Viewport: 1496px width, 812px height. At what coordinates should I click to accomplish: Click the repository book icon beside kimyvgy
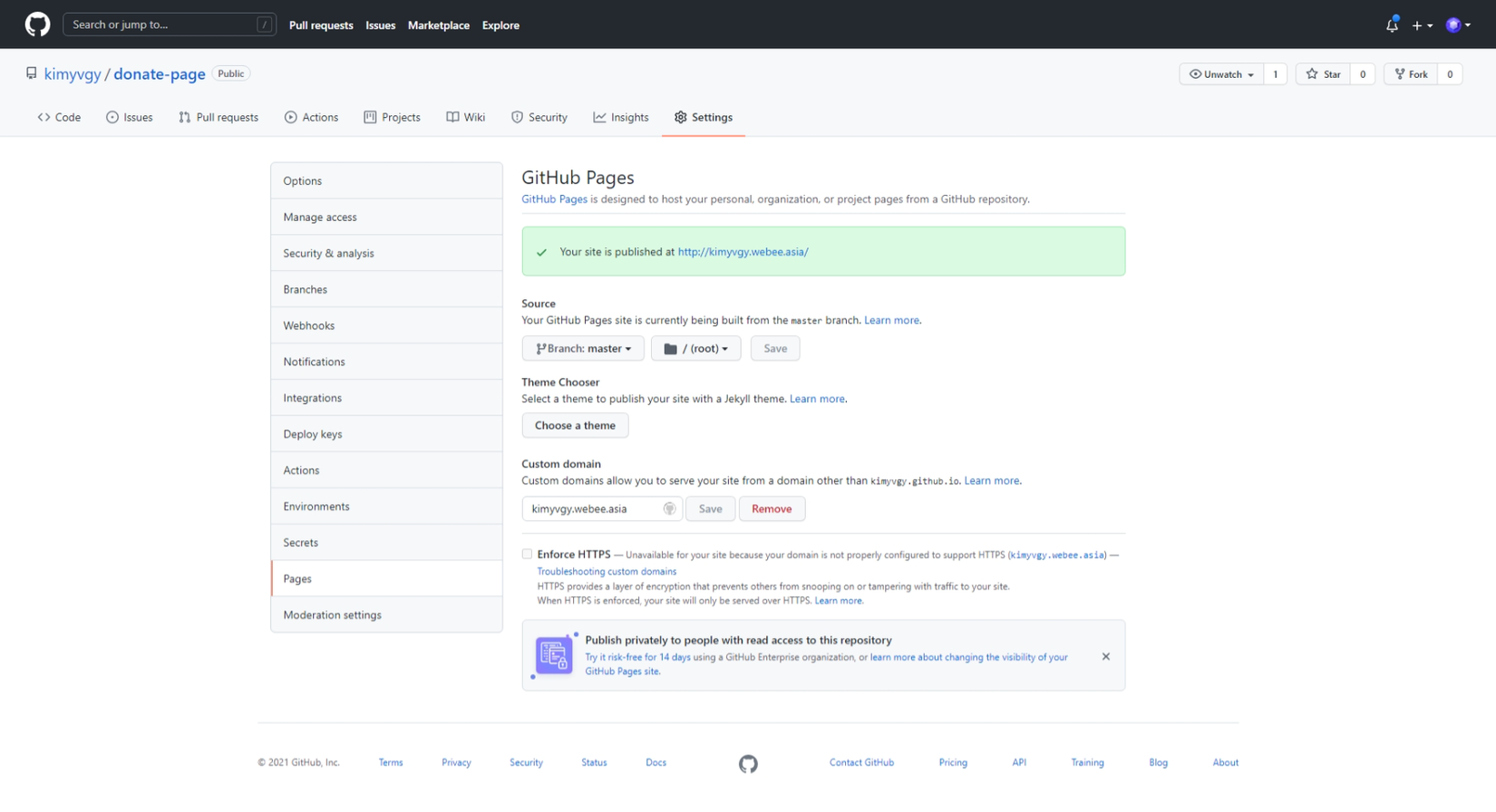coord(32,73)
